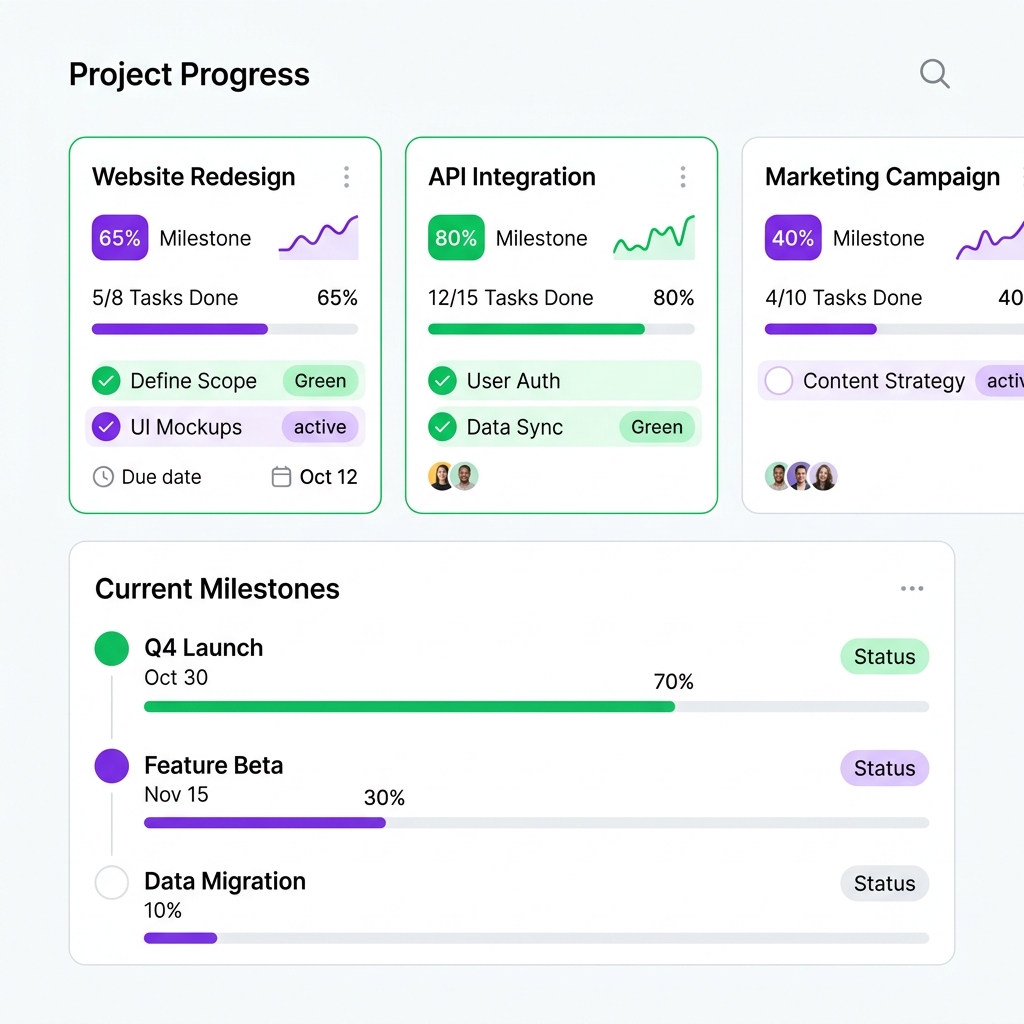View API Integration green trend sparkline
The width and height of the screenshot is (1024, 1024).
pos(654,237)
